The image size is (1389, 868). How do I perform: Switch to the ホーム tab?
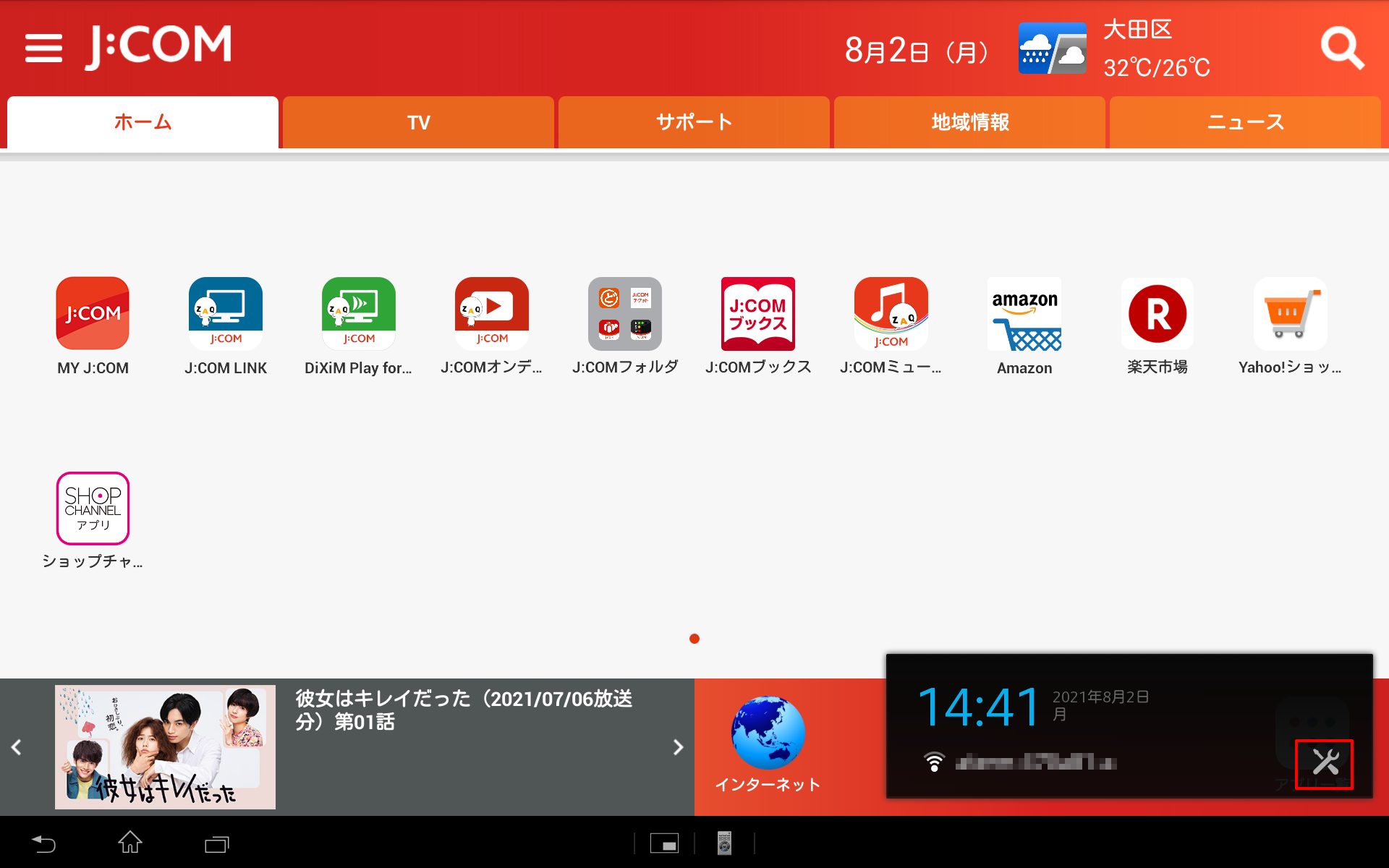[x=143, y=122]
